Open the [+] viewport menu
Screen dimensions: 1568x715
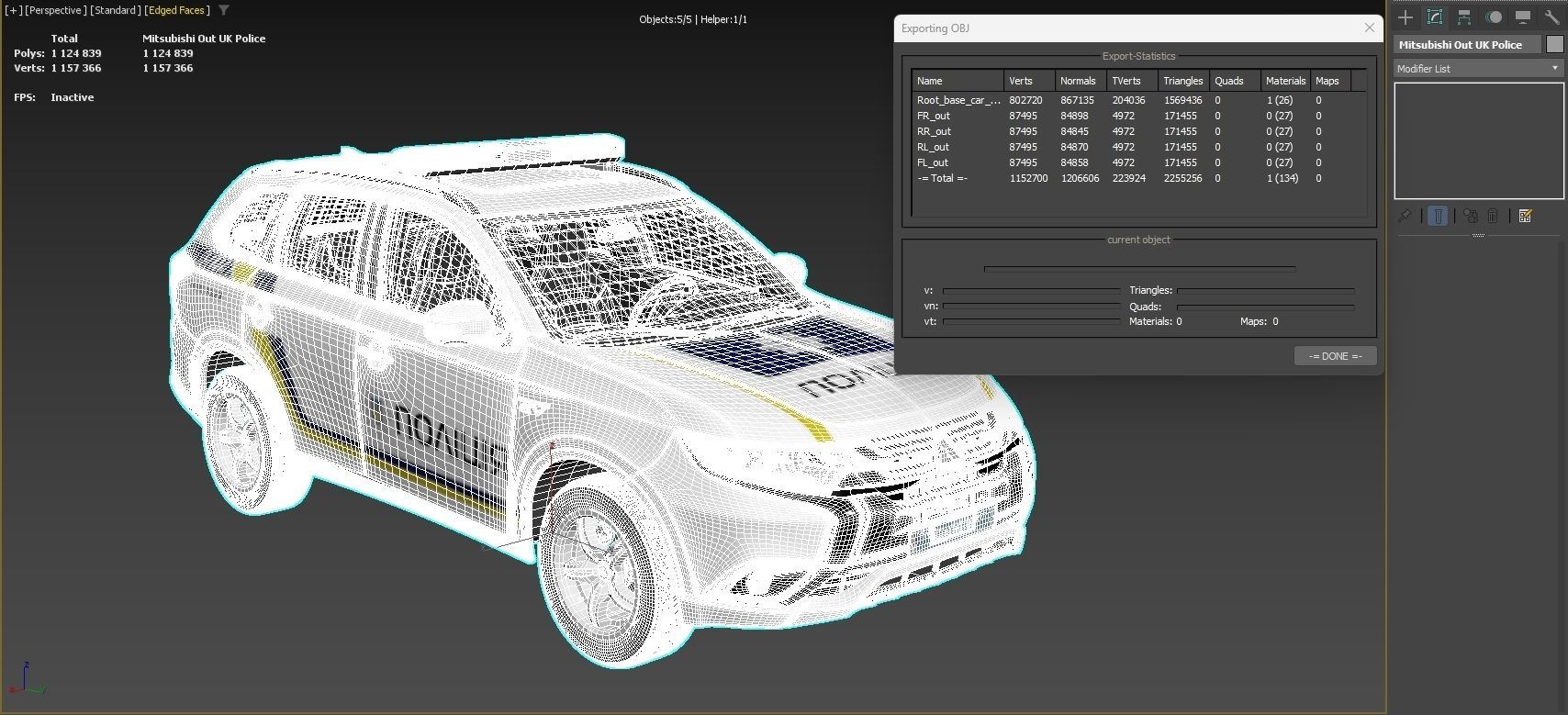[x=14, y=10]
